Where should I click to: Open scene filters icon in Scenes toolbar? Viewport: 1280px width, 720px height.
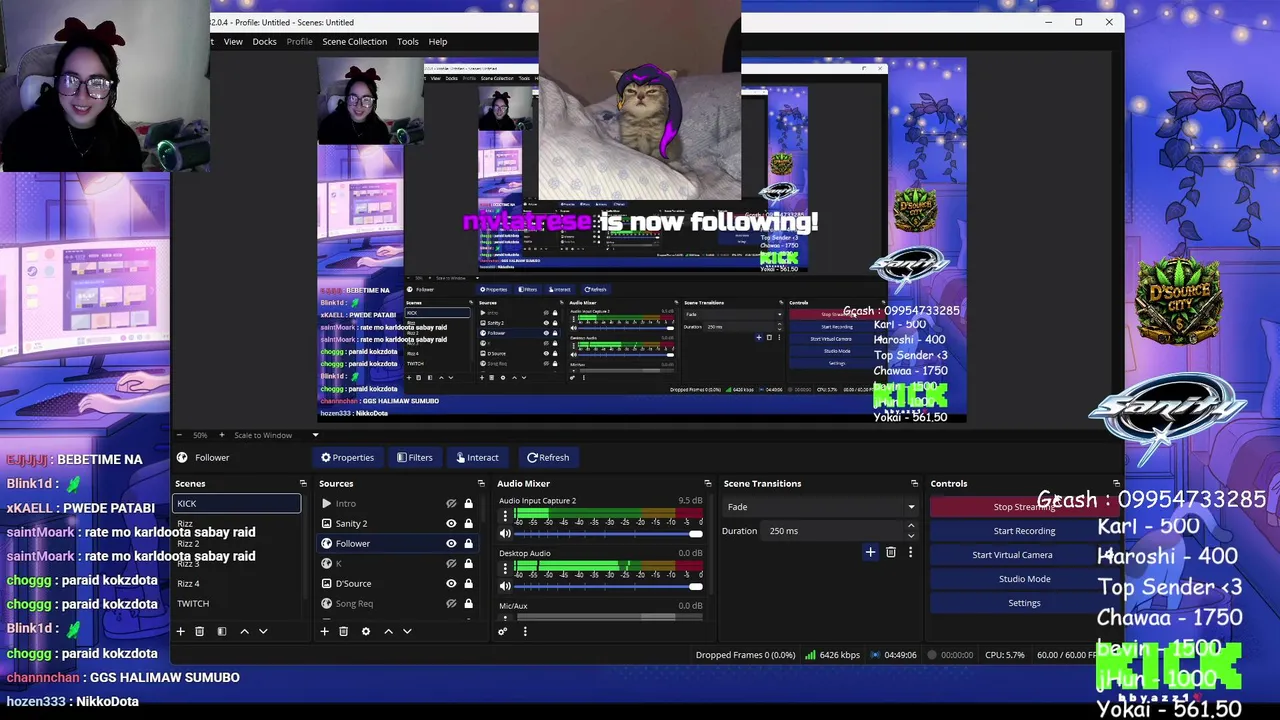[221, 631]
